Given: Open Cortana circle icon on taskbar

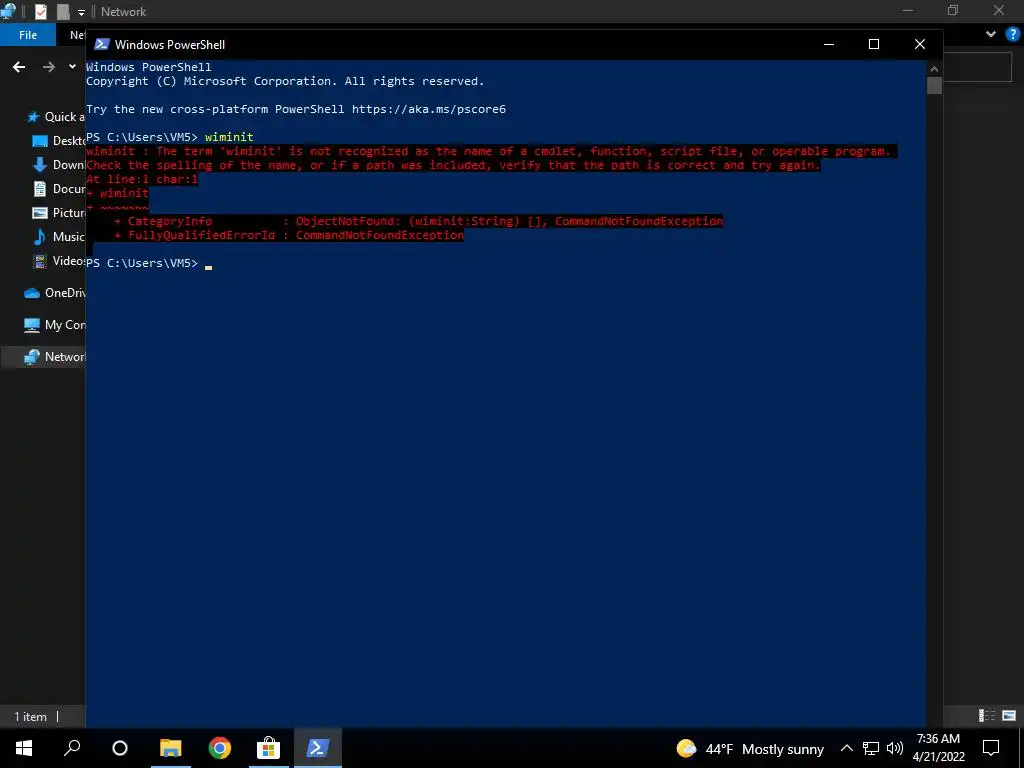Looking at the screenshot, I should click(120, 748).
